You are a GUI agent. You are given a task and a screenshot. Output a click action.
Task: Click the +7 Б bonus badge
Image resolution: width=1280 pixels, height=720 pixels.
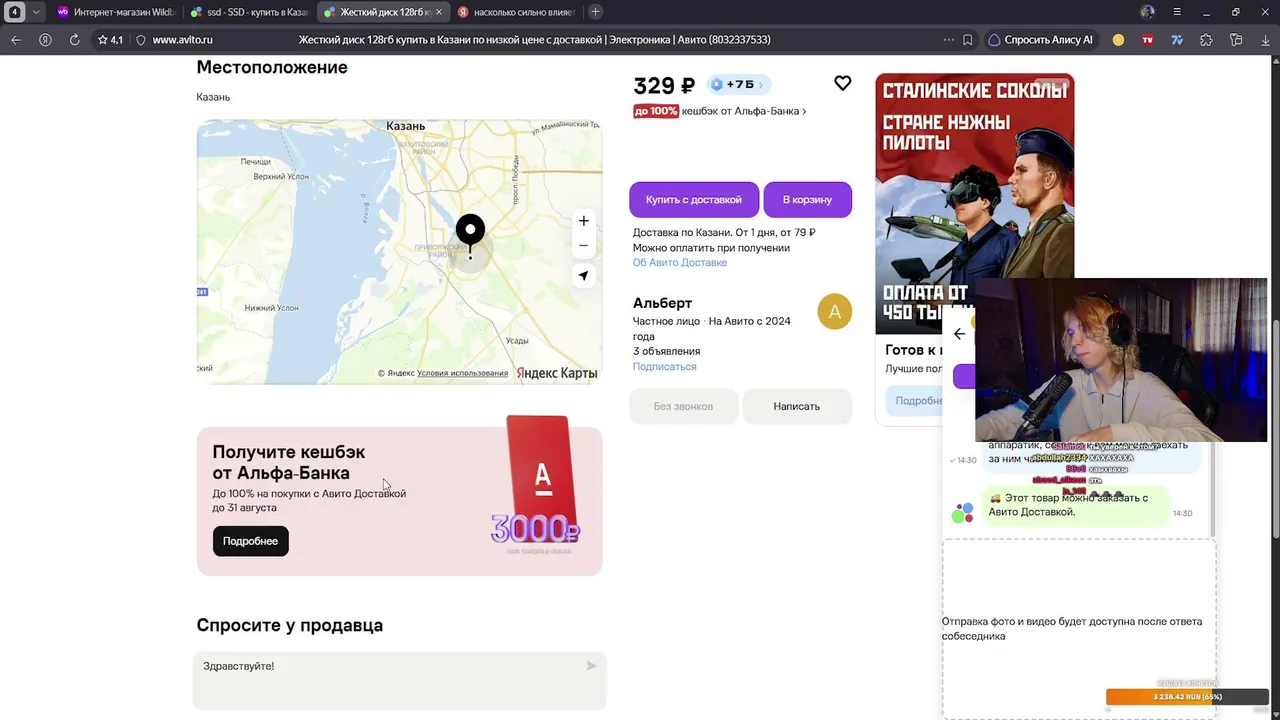pyautogui.click(x=738, y=85)
